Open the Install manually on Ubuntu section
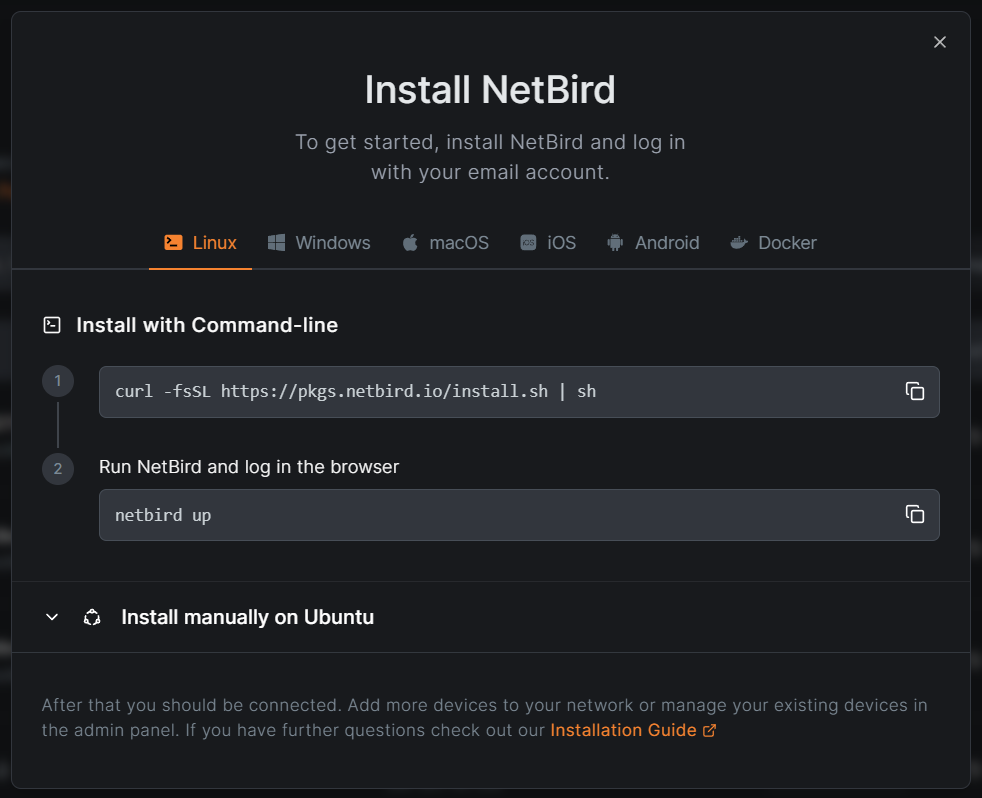 point(247,617)
